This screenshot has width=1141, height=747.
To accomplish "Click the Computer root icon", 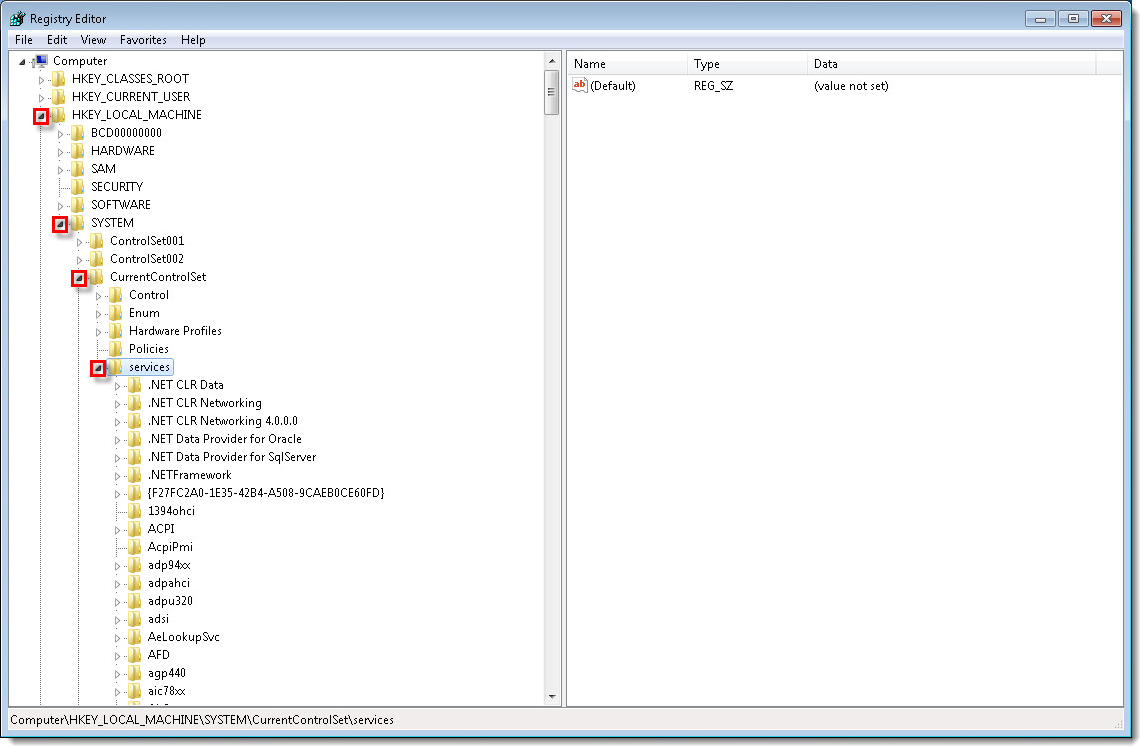I will [40, 60].
